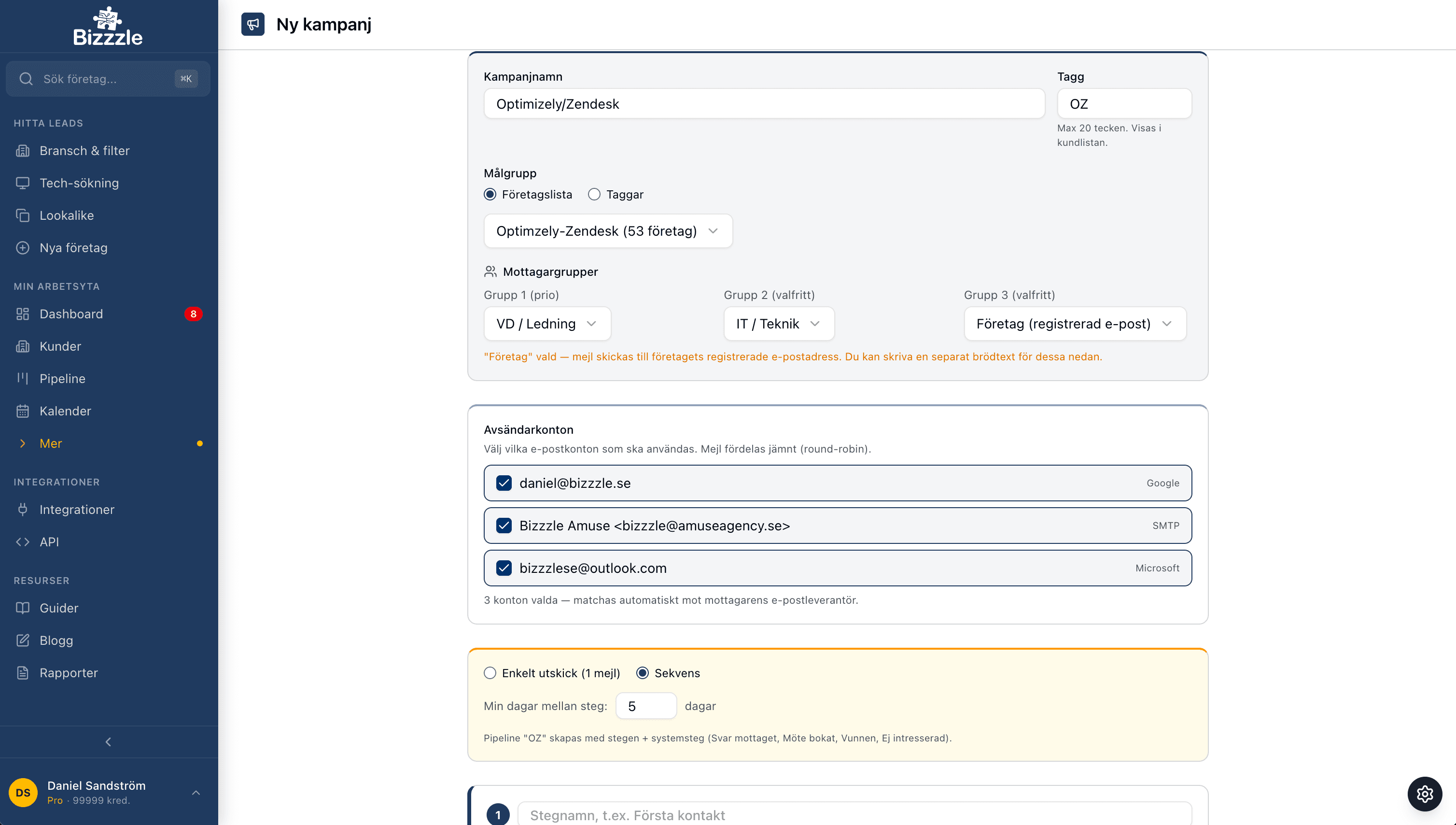The height and width of the screenshot is (825, 1456).
Task: Open the Kalender page
Action: click(x=65, y=411)
